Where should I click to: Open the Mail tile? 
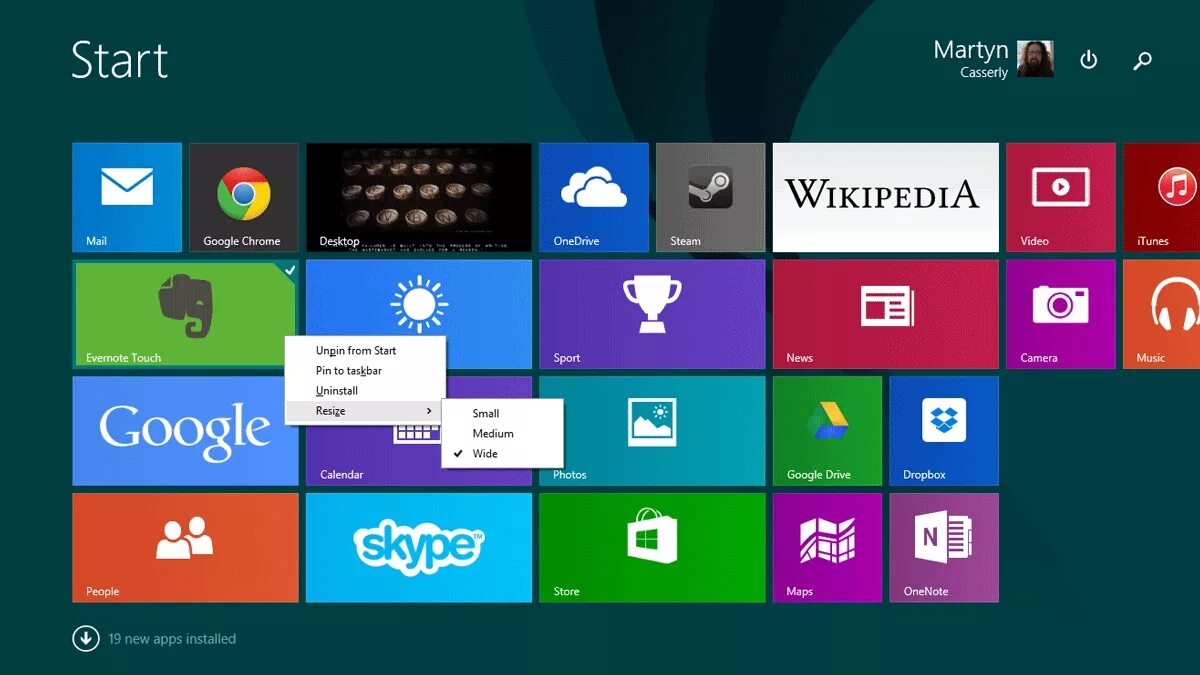pyautogui.click(x=127, y=197)
